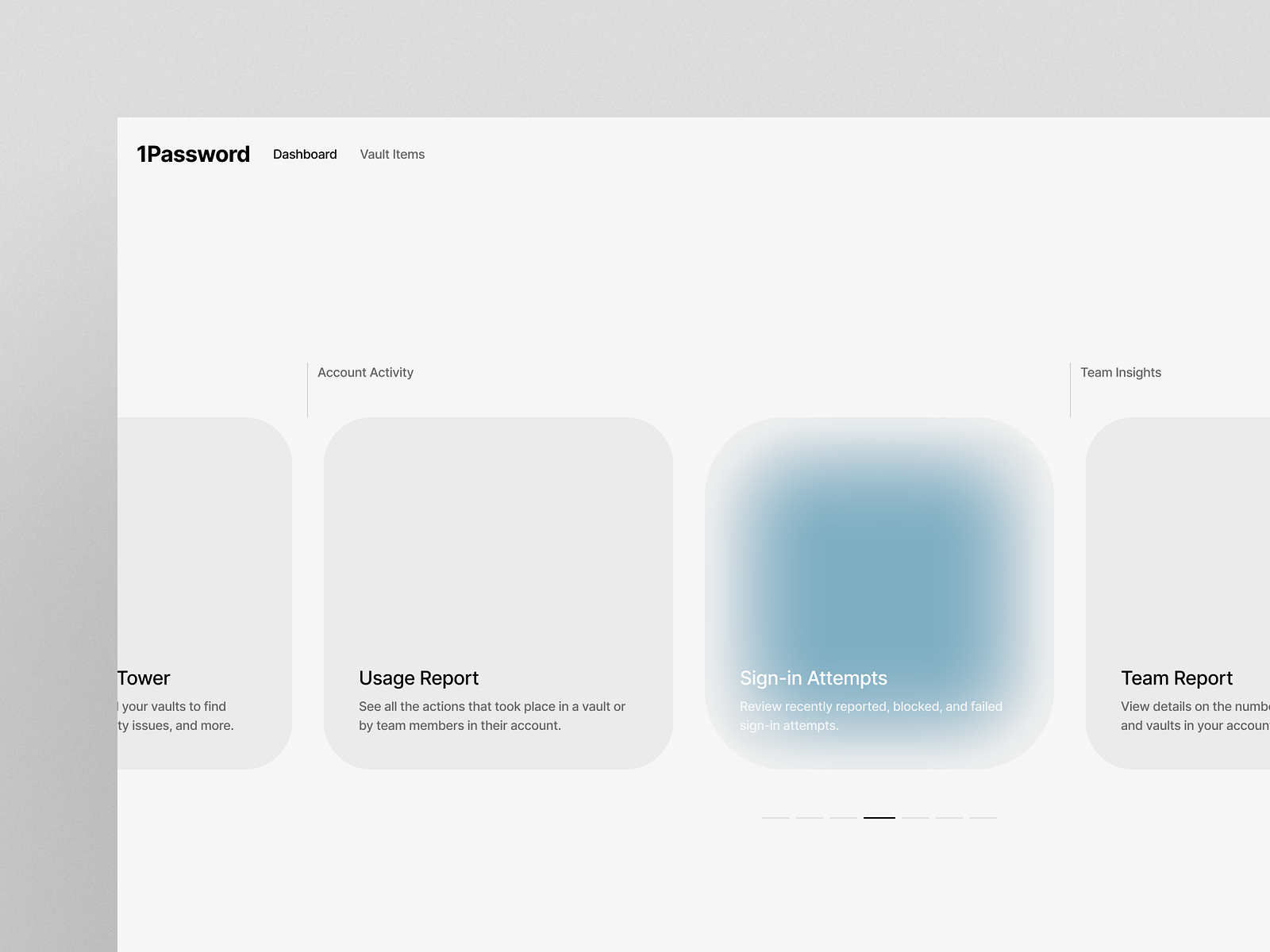Select the third carousel indicator
Image resolution: width=1270 pixels, height=952 pixels.
844,816
